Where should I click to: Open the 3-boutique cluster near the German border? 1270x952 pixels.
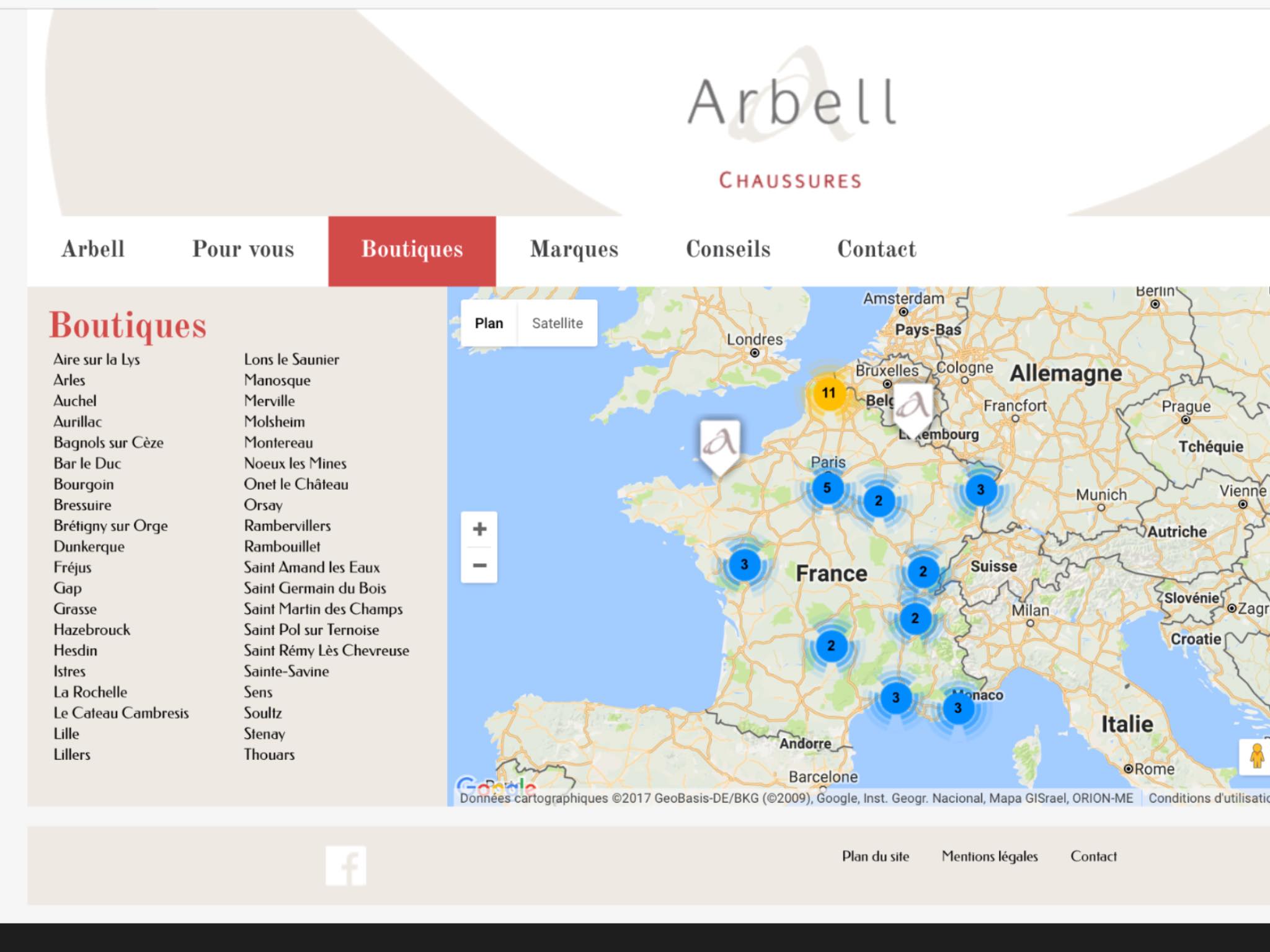[980, 490]
